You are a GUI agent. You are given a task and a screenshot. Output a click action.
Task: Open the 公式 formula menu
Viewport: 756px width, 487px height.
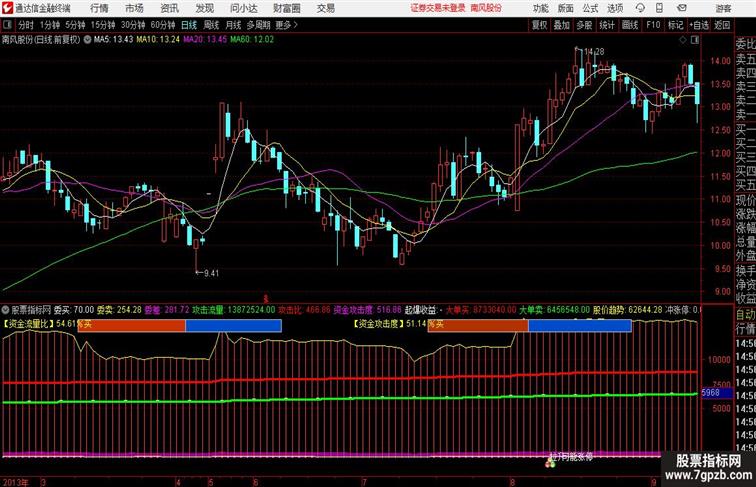[x=590, y=8]
